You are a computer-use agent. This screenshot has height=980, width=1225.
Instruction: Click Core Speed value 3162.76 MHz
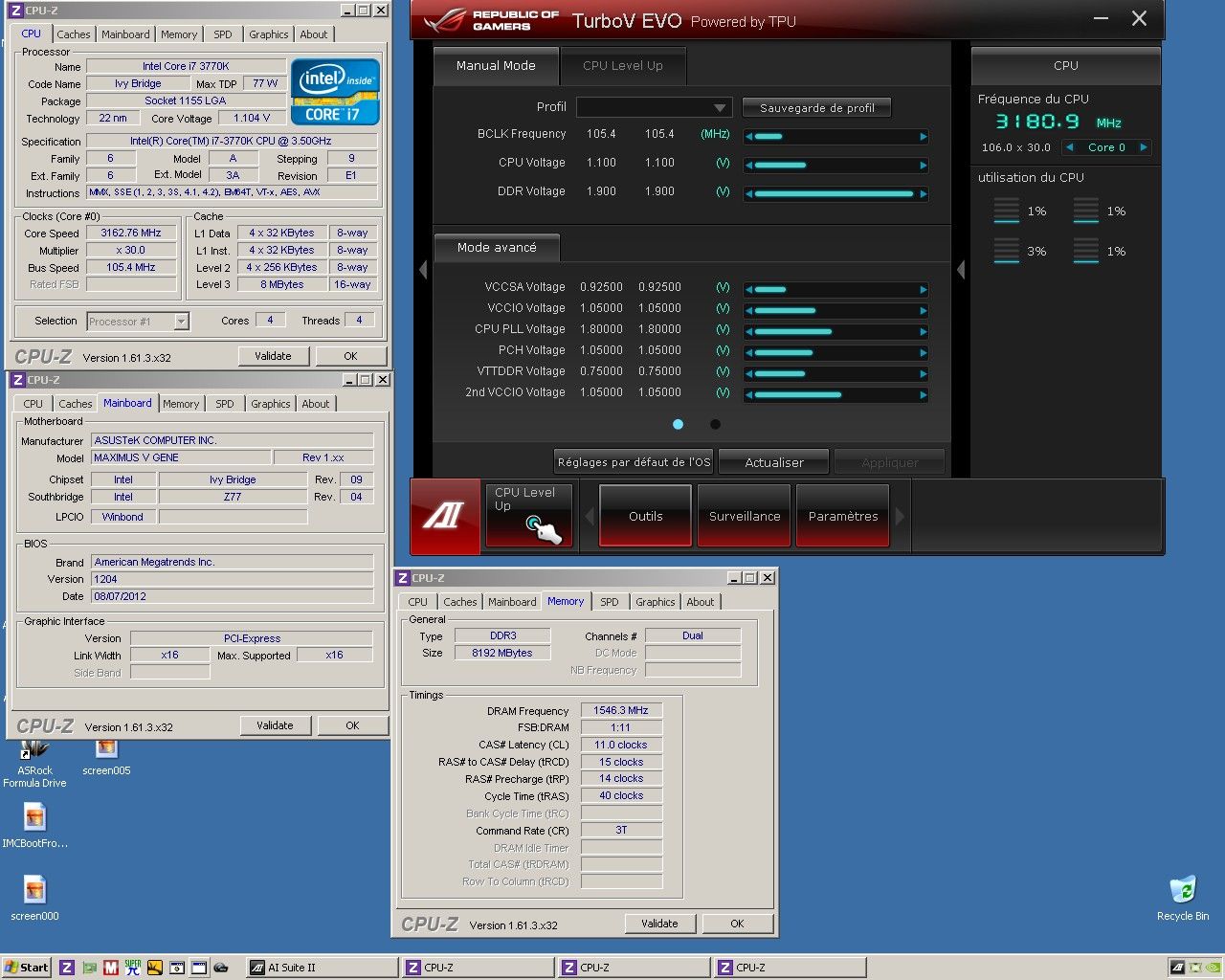click(x=131, y=233)
